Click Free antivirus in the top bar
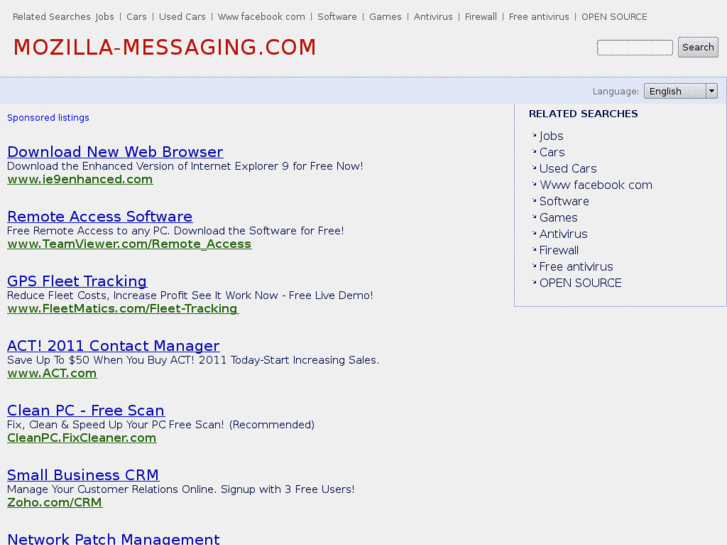The width and height of the screenshot is (727, 545). coord(539,17)
